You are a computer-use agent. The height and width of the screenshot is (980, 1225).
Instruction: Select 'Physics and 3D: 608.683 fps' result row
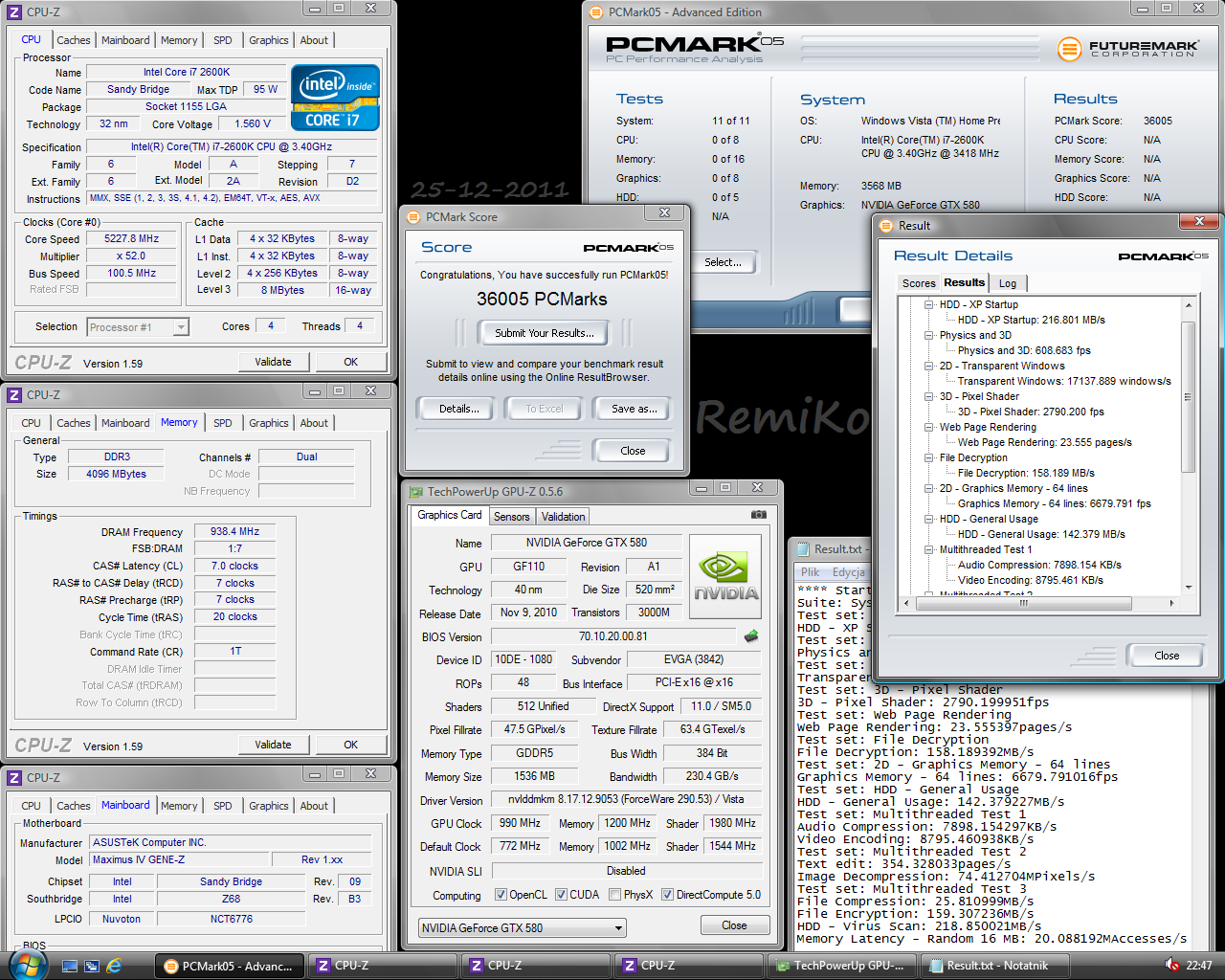click(x=1024, y=350)
